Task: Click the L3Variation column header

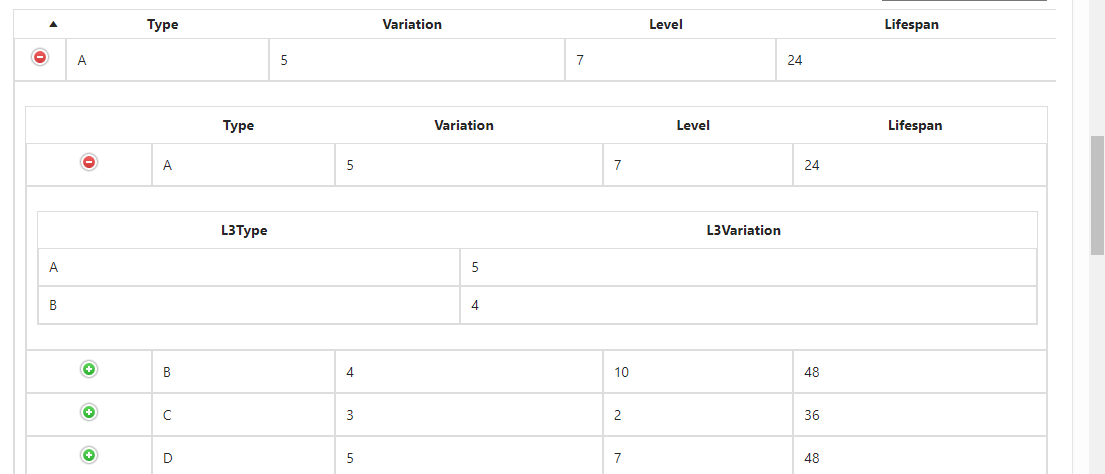Action: [743, 230]
